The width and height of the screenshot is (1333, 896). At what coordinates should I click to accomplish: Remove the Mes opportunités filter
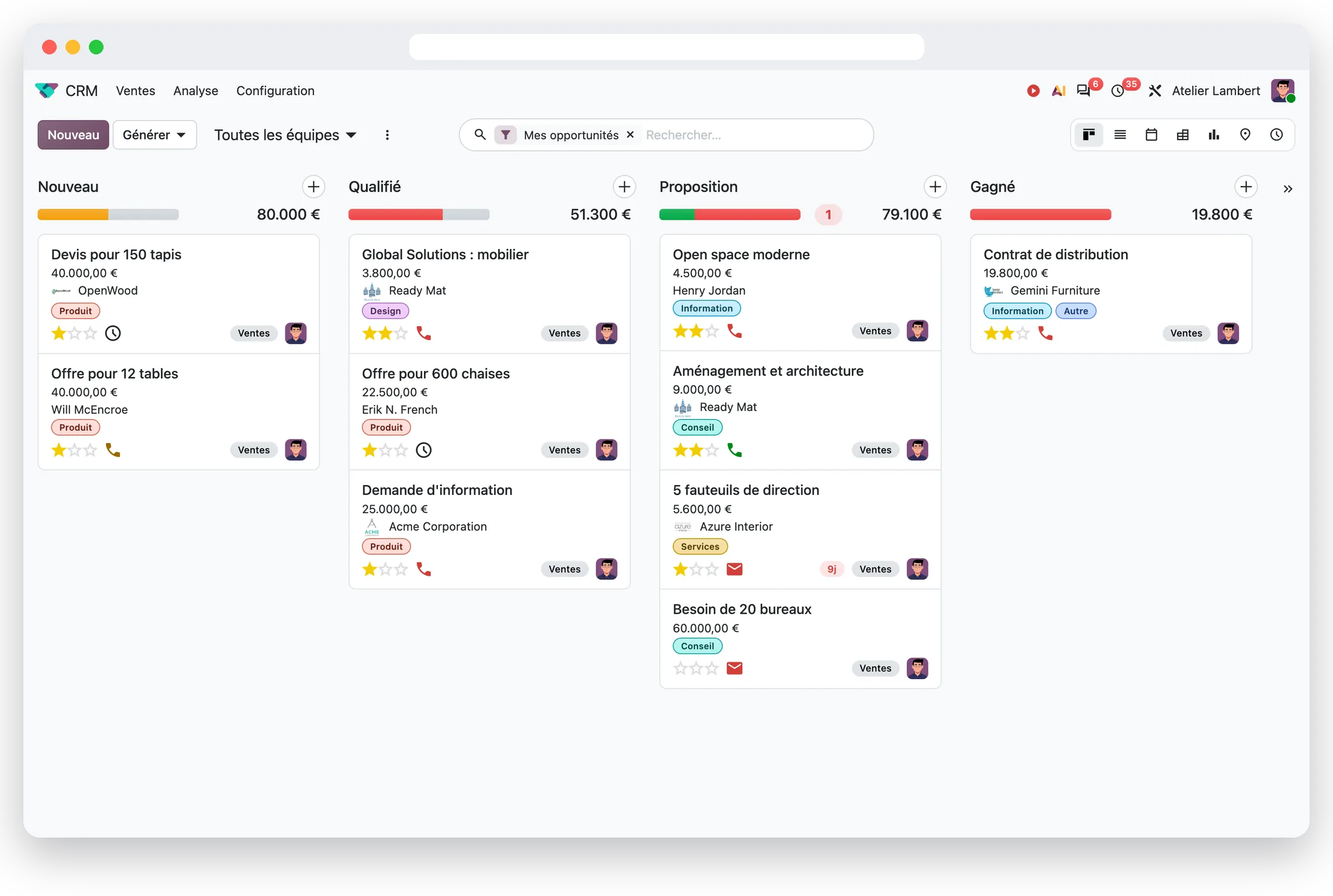coord(630,134)
